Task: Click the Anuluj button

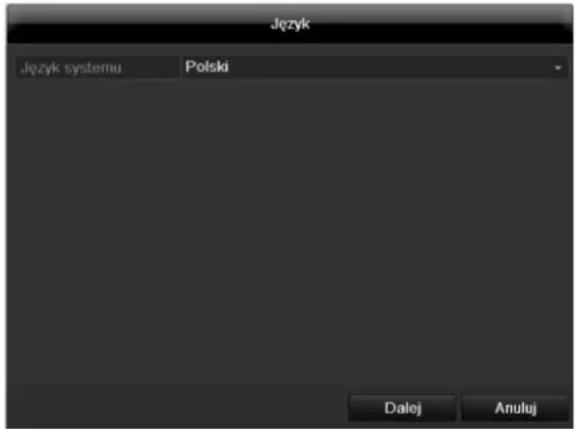Action: point(515,408)
